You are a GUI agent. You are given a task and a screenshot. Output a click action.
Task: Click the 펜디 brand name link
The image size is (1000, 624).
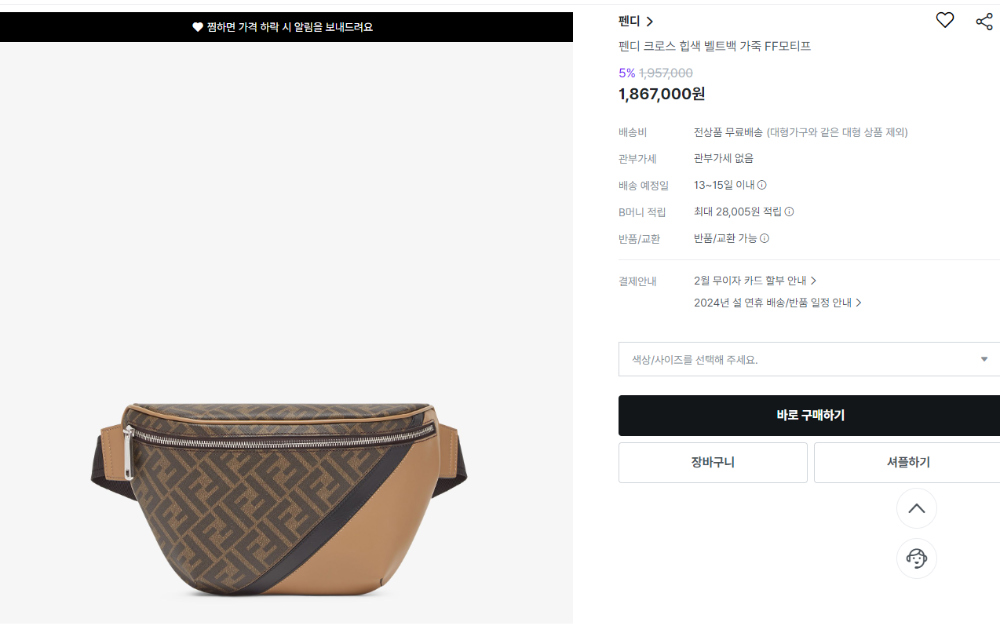(629, 21)
